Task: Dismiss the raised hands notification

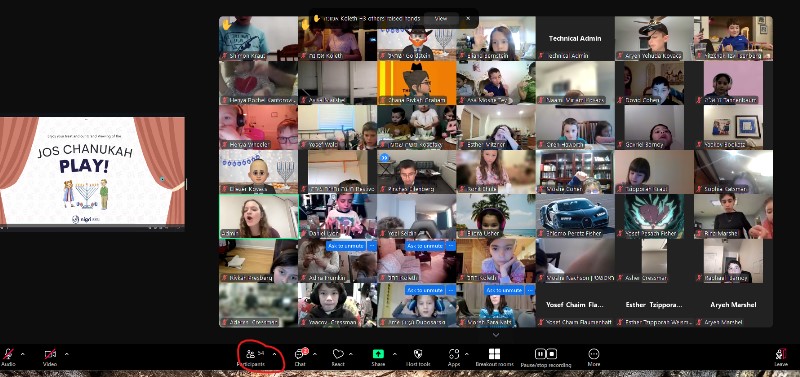Action: pyautogui.click(x=468, y=18)
